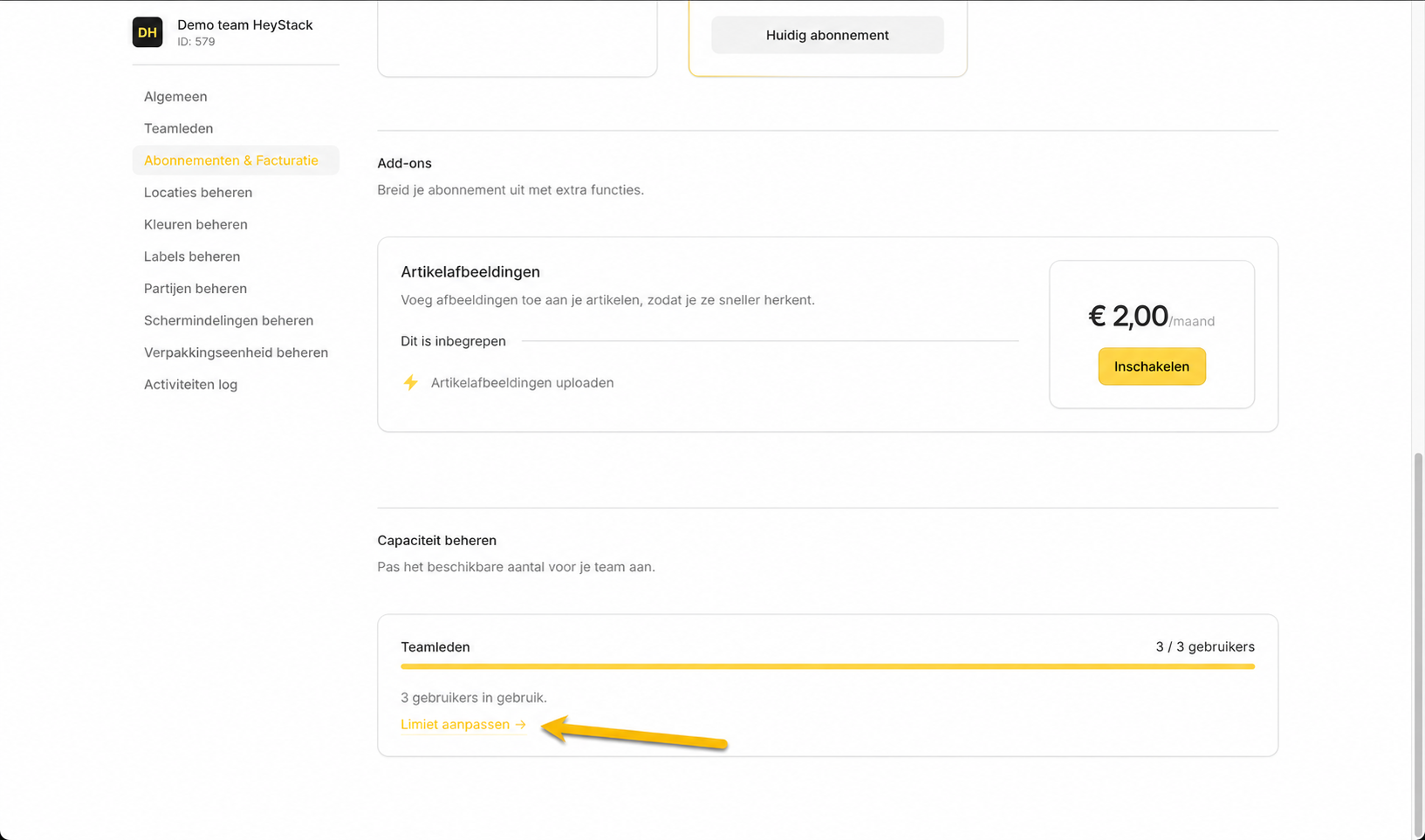
Task: Click the Teamleden capacity card title
Action: (x=435, y=647)
